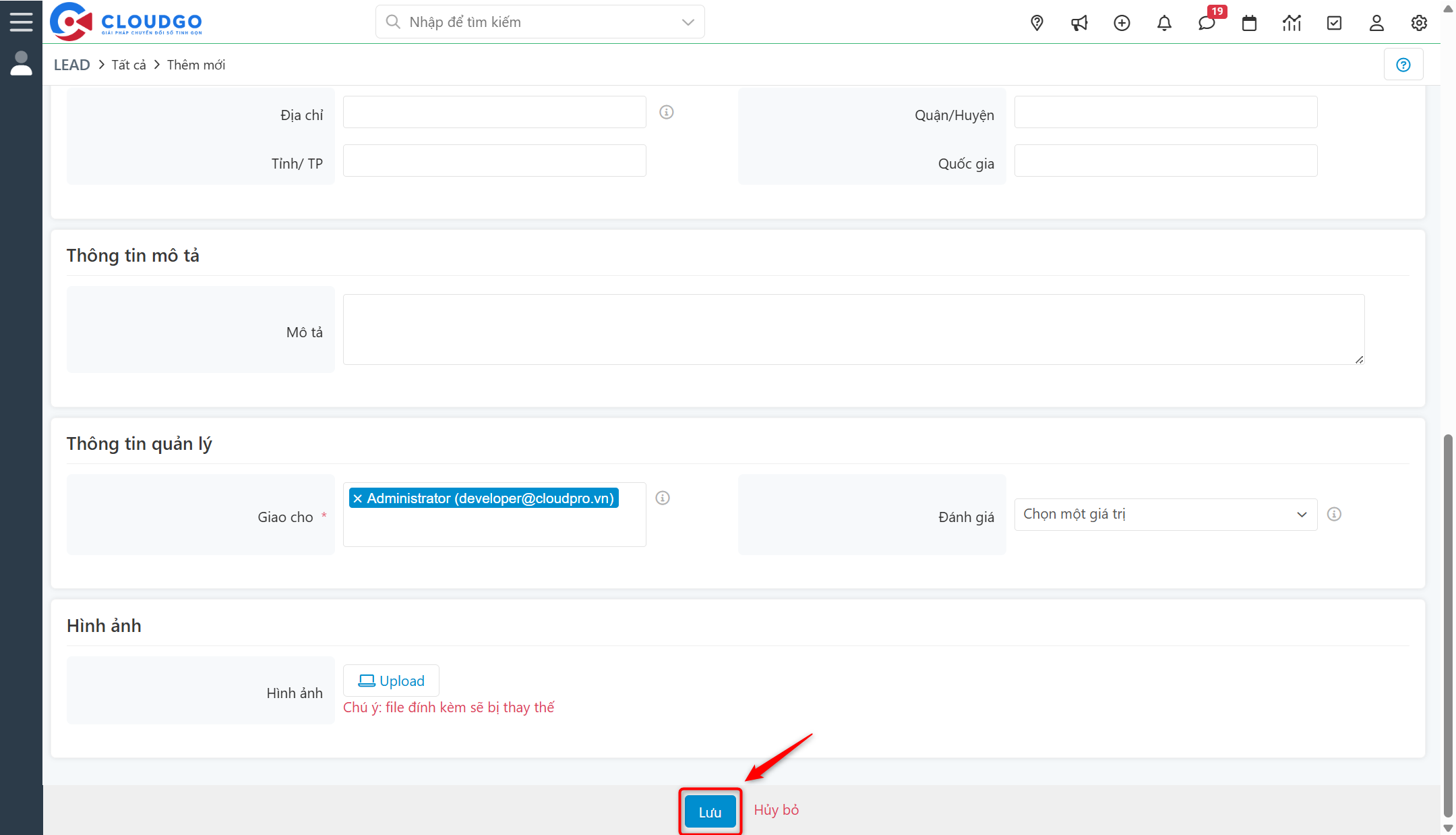Remove Administrator from the Giao cho field
The width and height of the screenshot is (1456, 835).
[358, 498]
